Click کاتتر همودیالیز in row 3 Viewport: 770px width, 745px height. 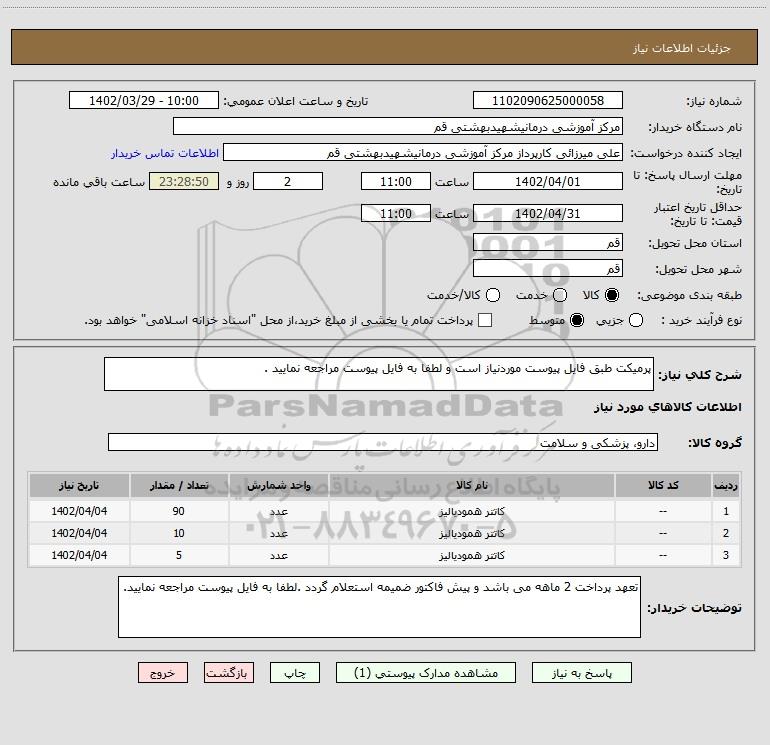[x=471, y=555]
